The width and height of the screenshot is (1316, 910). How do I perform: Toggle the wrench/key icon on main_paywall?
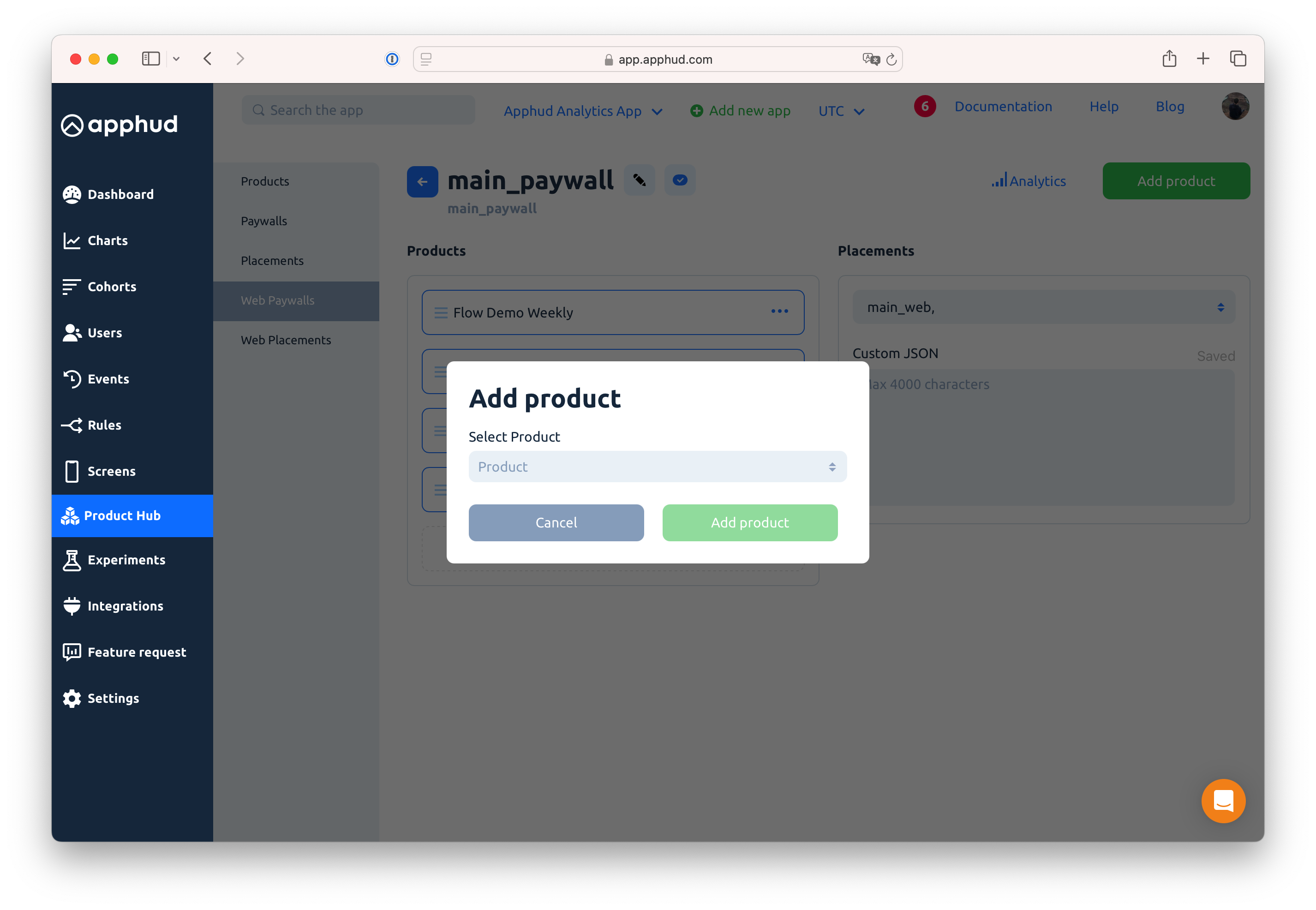(640, 181)
